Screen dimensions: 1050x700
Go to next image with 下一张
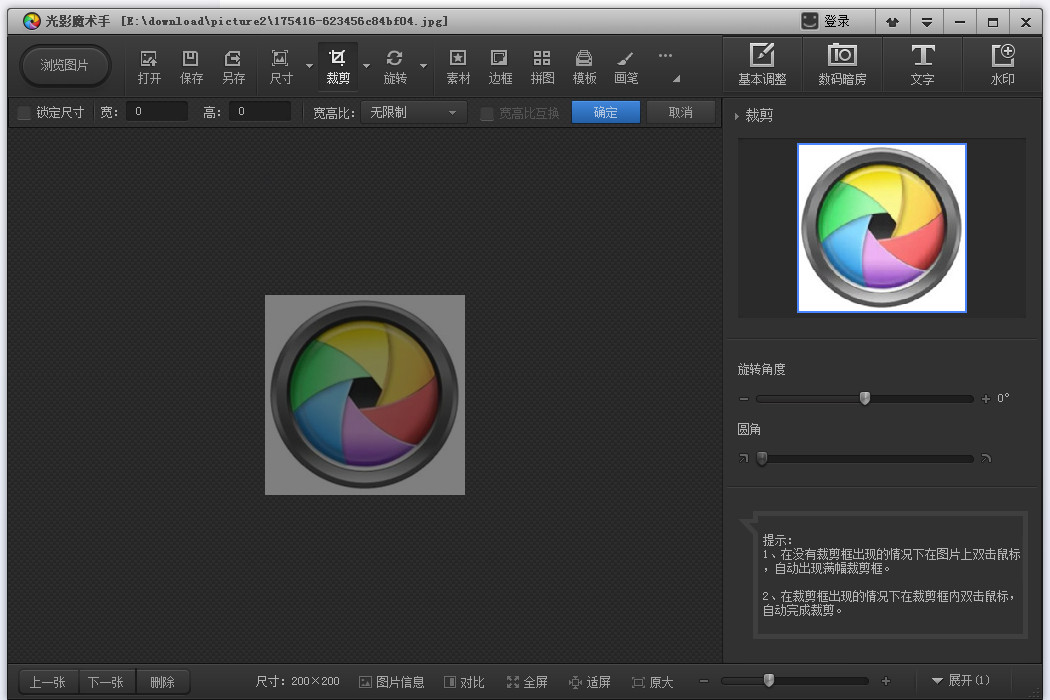106,682
